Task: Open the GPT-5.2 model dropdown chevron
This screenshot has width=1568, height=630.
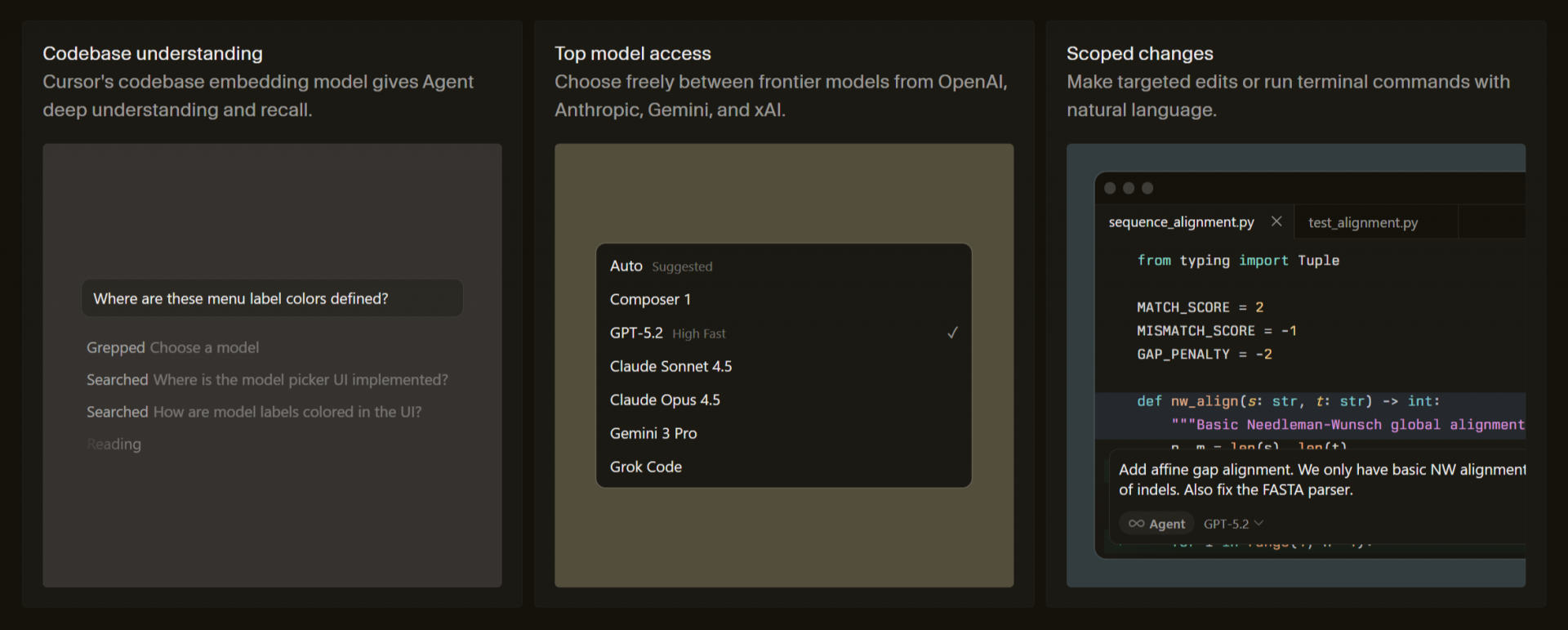Action: click(x=1258, y=523)
